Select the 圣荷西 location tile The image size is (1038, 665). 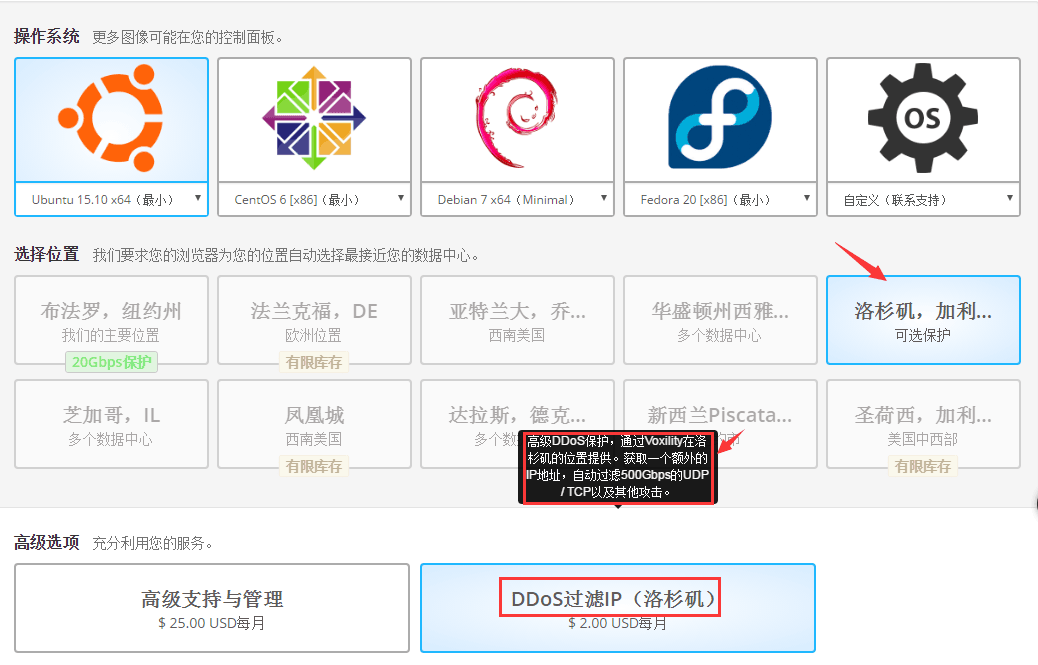[x=923, y=423]
